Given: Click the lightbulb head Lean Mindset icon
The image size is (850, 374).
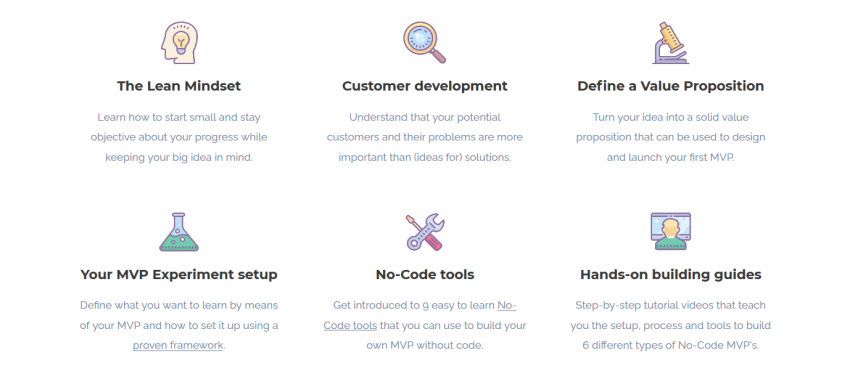Looking at the screenshot, I should pos(179,43).
